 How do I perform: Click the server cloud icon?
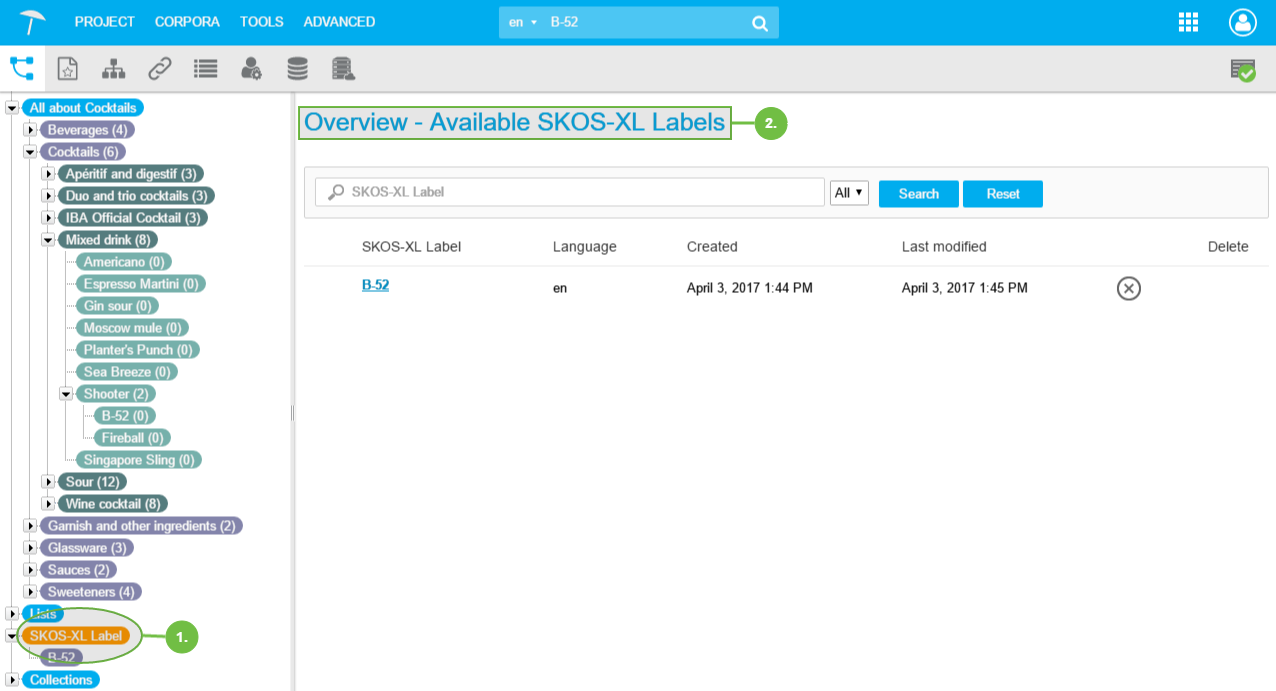coord(343,68)
